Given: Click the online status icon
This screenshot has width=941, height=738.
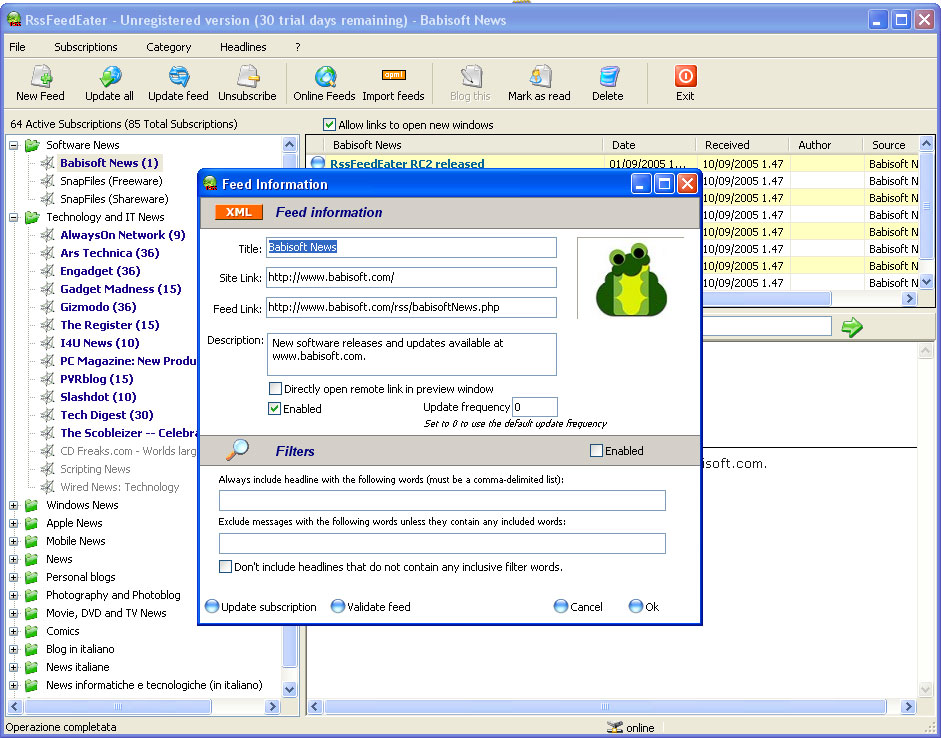Looking at the screenshot, I should [615, 727].
